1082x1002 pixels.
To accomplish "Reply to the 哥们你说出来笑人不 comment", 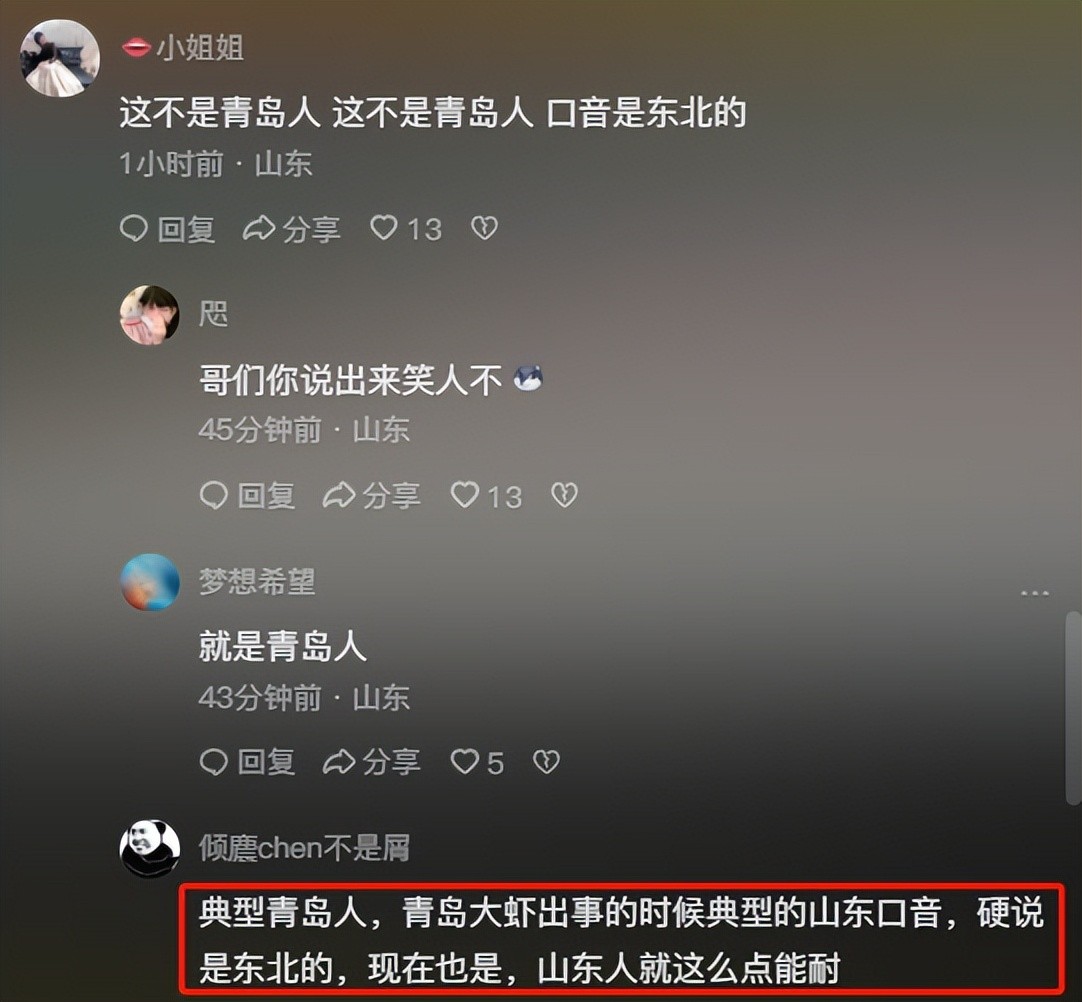I will tap(248, 495).
